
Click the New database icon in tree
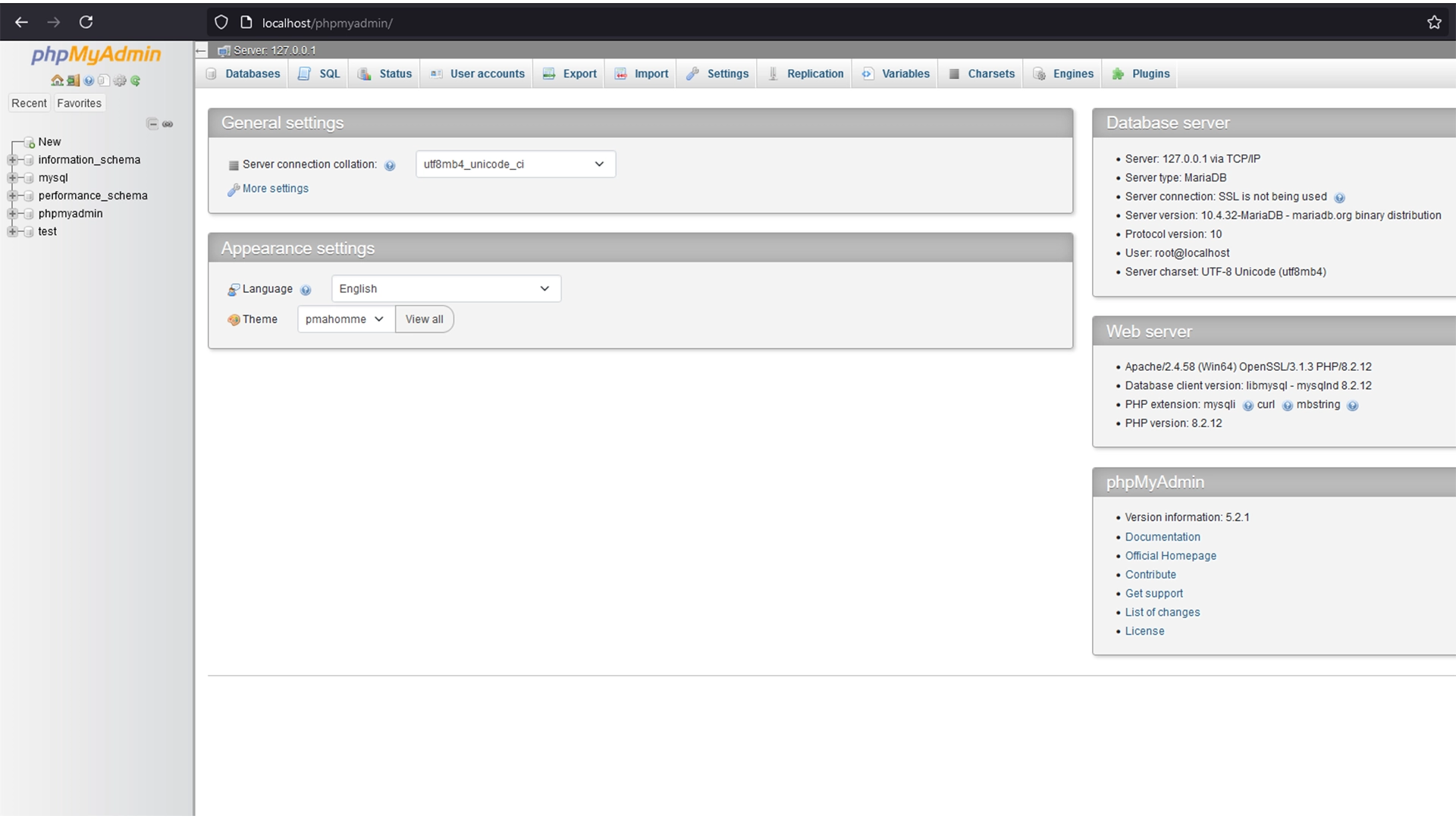[29, 142]
